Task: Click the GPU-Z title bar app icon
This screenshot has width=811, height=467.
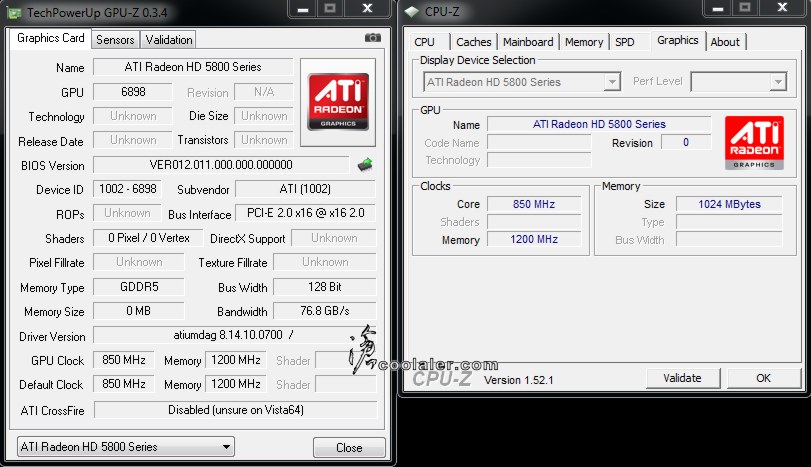Action: [x=14, y=12]
